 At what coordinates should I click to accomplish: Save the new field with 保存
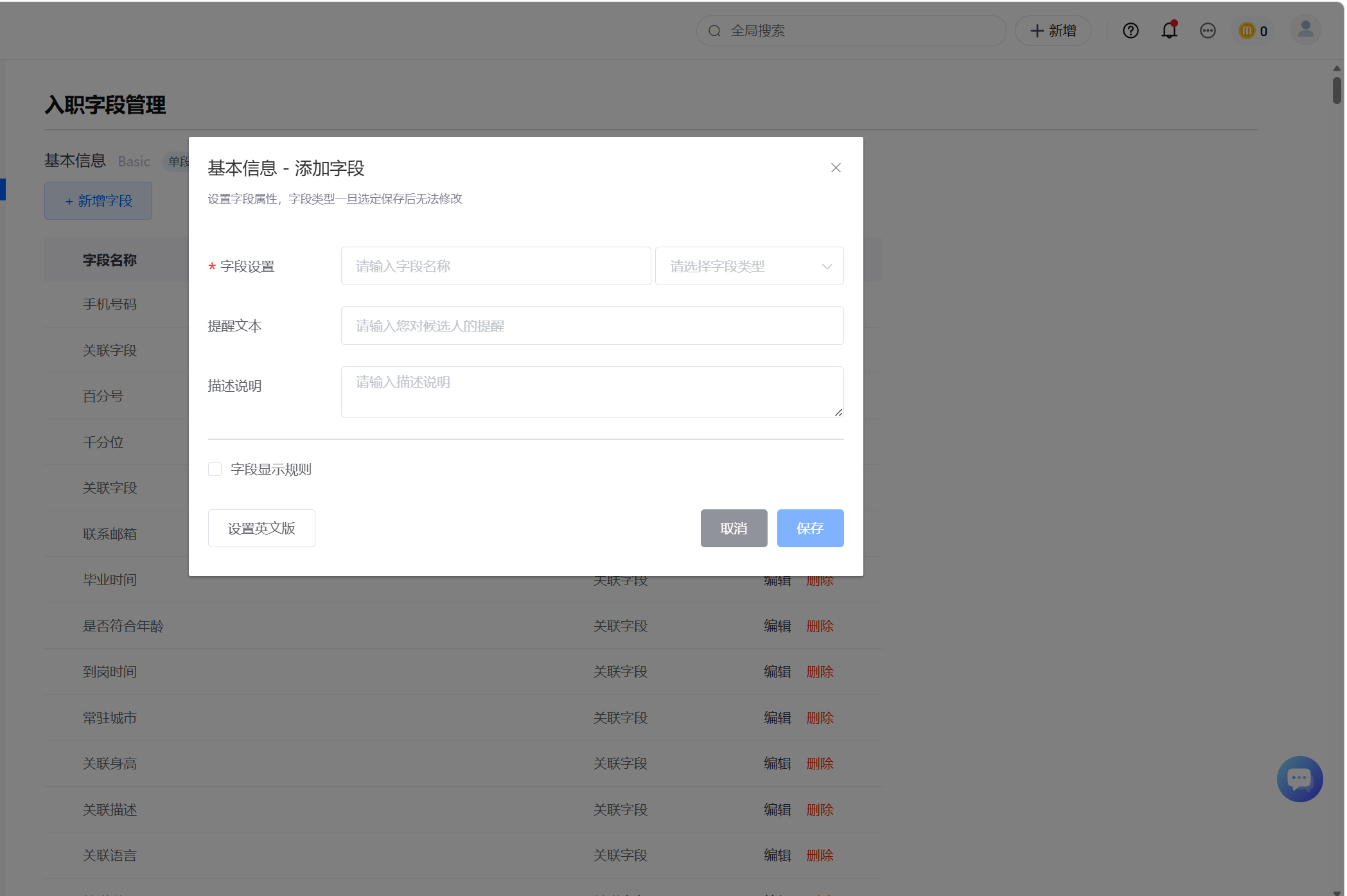point(810,528)
